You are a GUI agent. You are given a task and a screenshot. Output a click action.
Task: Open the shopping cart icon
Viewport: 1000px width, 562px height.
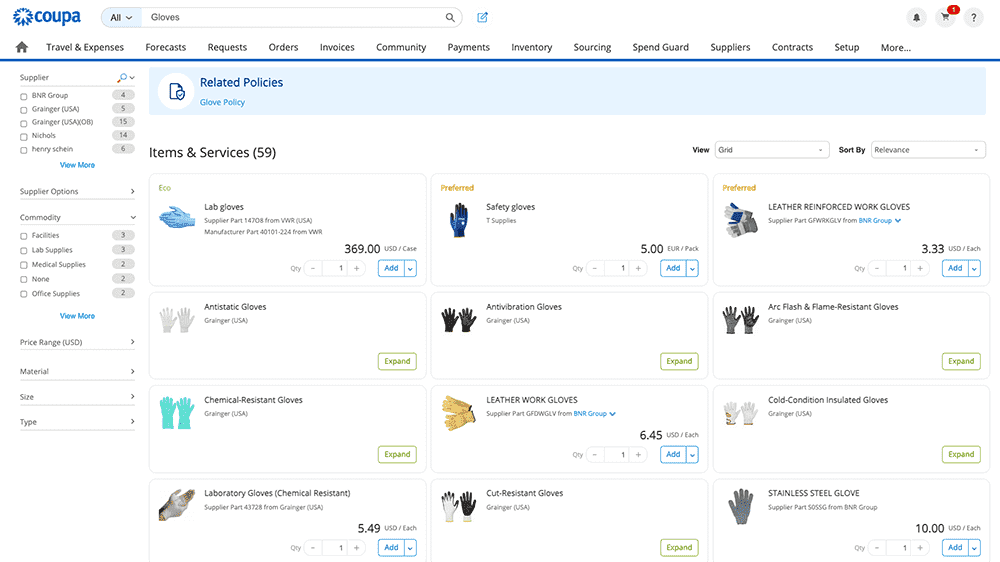pos(945,18)
